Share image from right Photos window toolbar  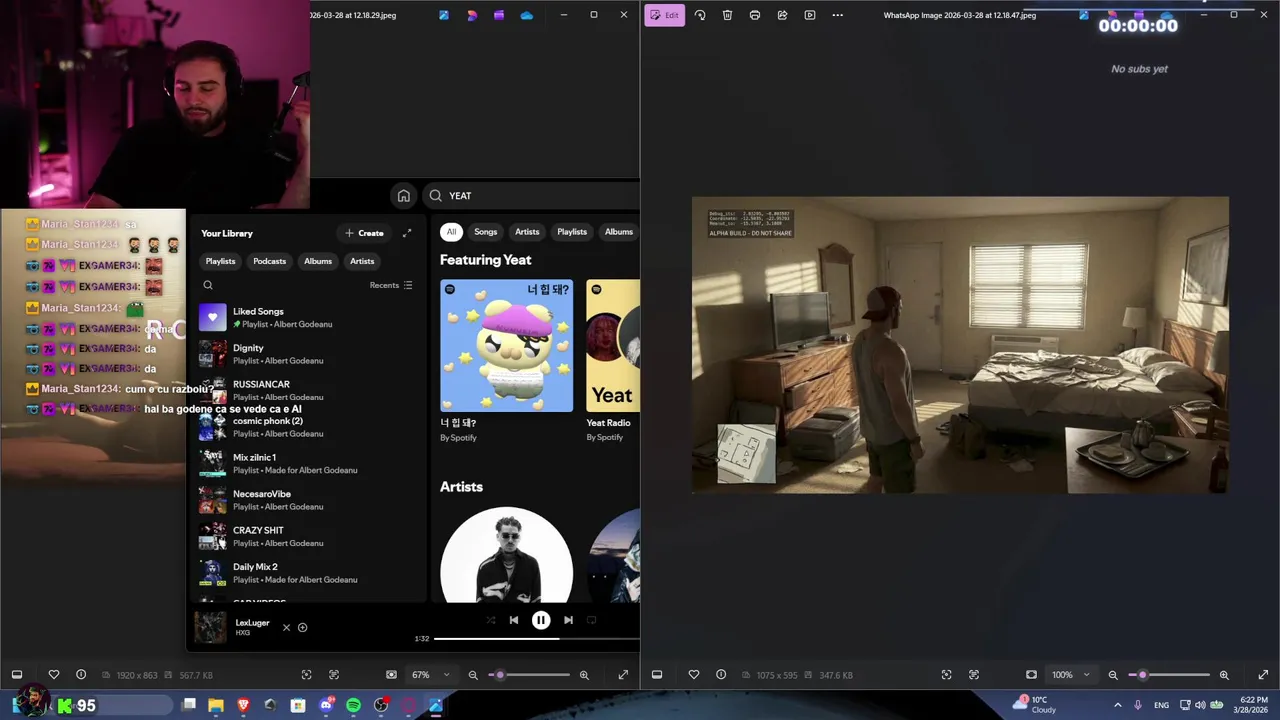point(782,15)
